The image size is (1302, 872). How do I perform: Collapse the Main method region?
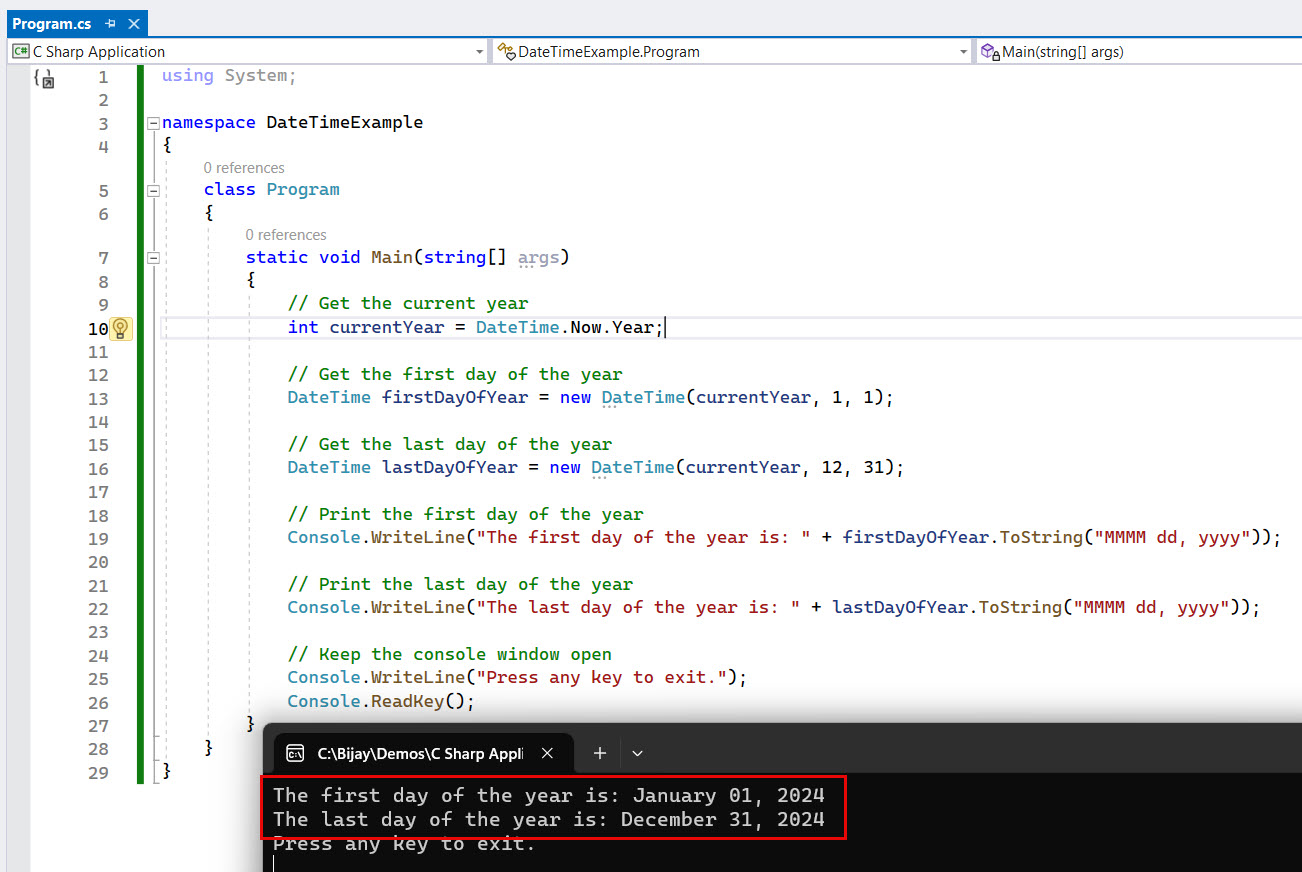tap(152, 257)
